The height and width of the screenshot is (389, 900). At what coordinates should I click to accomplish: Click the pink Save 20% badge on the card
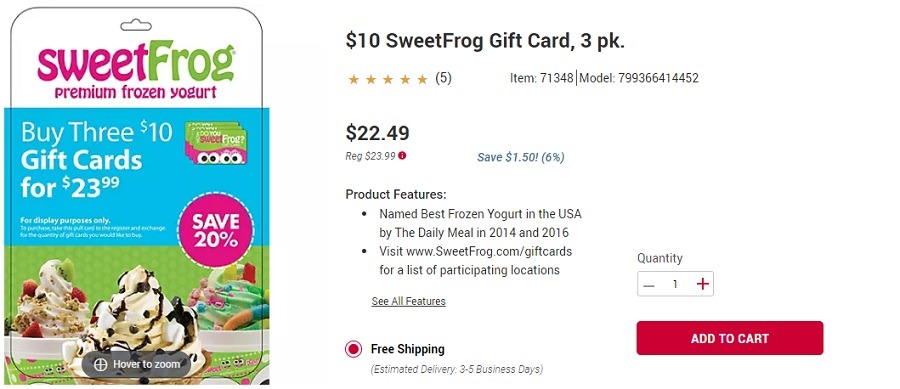[216, 229]
